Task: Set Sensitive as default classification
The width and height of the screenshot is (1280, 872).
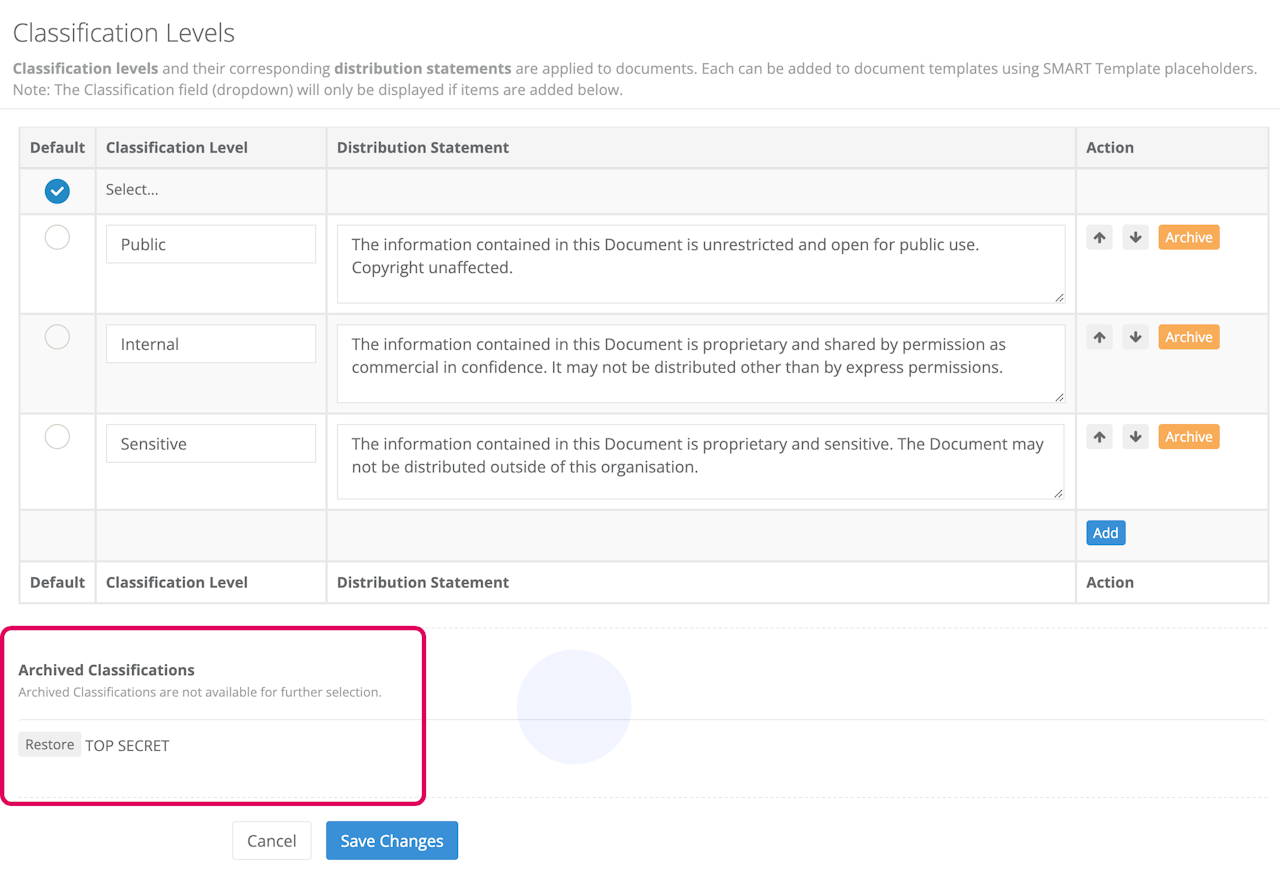Action: pos(57,437)
